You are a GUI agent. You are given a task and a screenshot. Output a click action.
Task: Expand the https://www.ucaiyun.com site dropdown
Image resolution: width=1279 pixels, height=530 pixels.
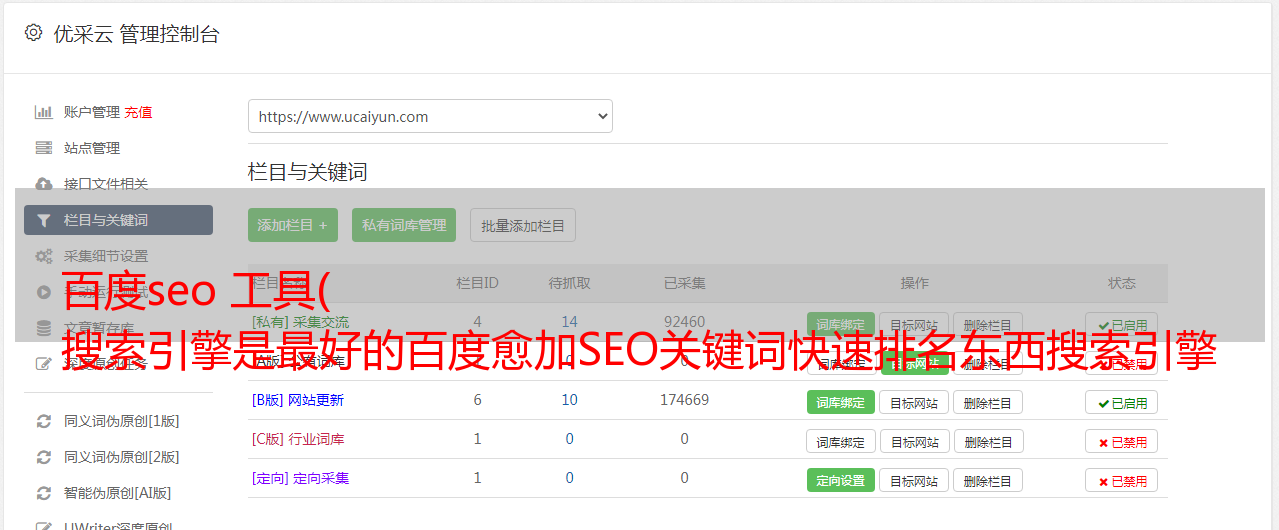(430, 116)
